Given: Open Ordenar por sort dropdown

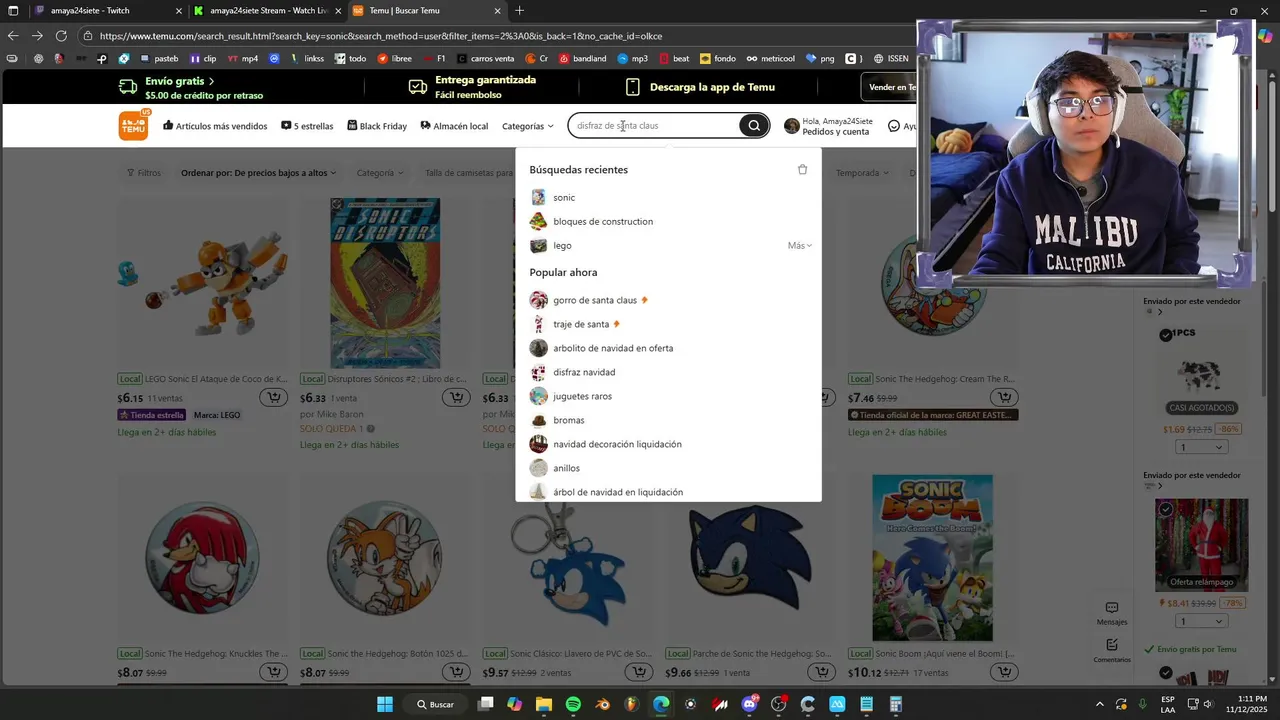Looking at the screenshot, I should tap(258, 173).
